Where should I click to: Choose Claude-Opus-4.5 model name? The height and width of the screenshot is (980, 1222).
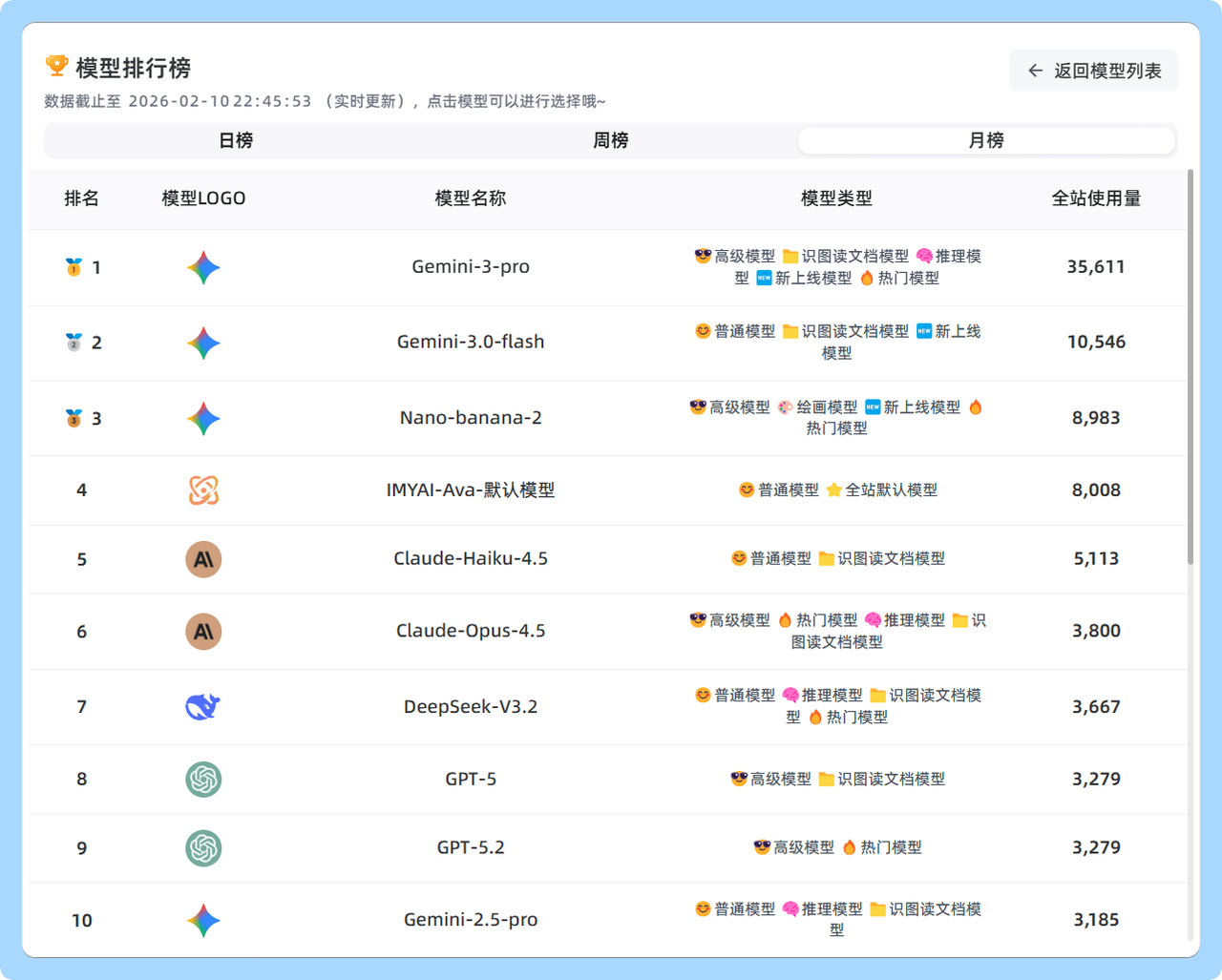pos(471,631)
